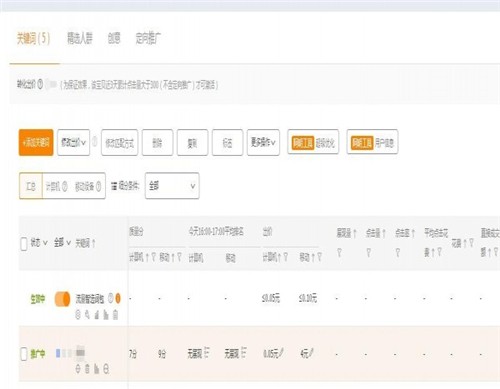The height and width of the screenshot is (389, 500).
Task: Click the help icon next to 计算机 segment
Action: pyautogui.click(x=65, y=186)
